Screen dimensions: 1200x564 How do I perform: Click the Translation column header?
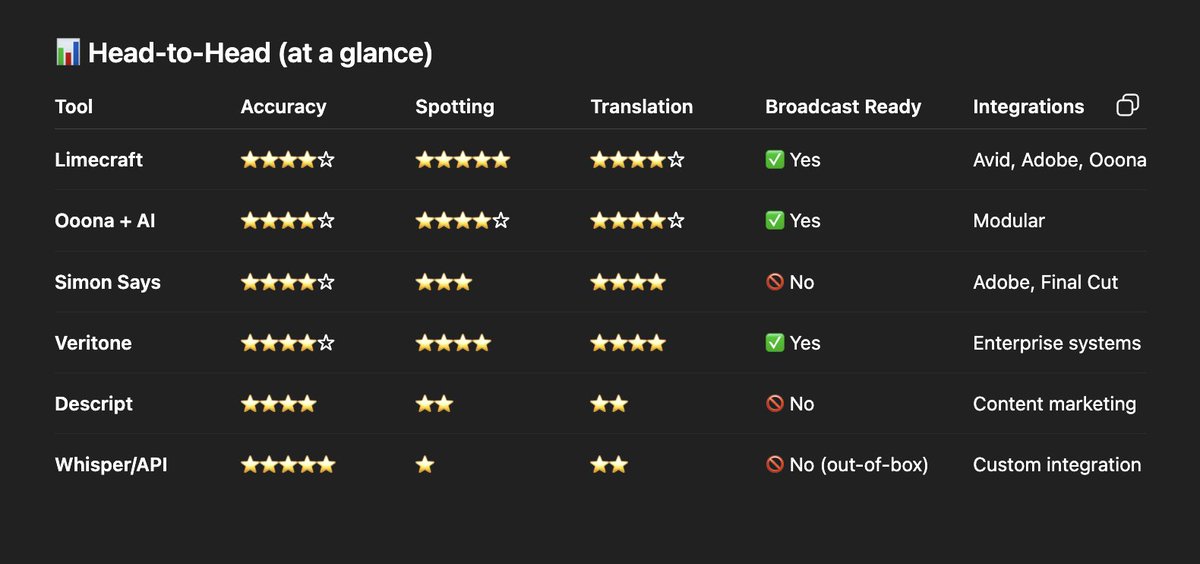[x=642, y=107]
